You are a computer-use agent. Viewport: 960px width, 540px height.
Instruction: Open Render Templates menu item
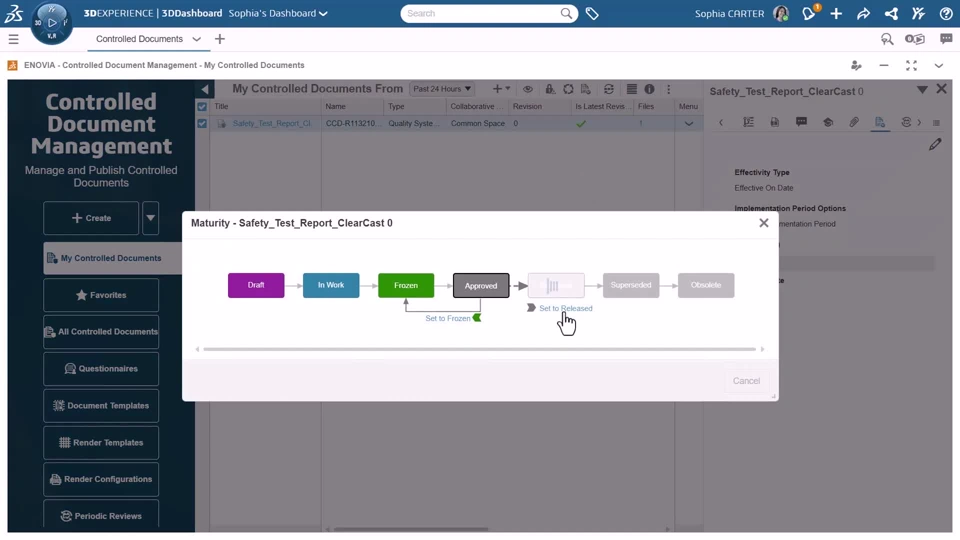tap(101, 442)
